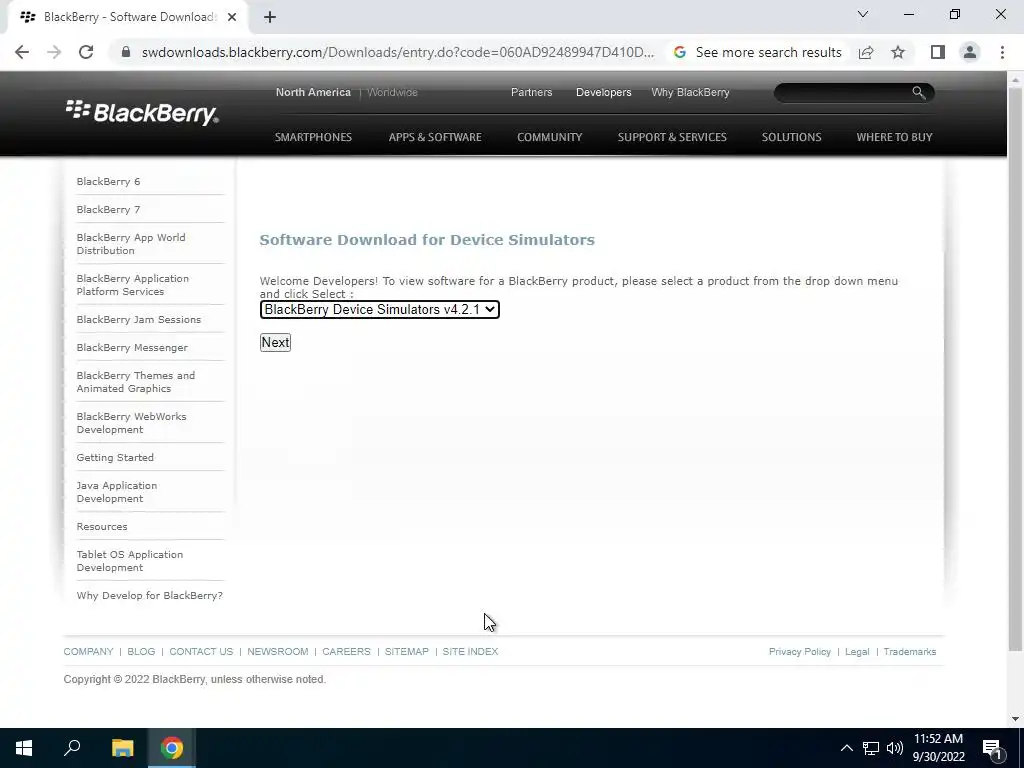Open a new browser tab
The width and height of the screenshot is (1024, 768).
coord(270,17)
